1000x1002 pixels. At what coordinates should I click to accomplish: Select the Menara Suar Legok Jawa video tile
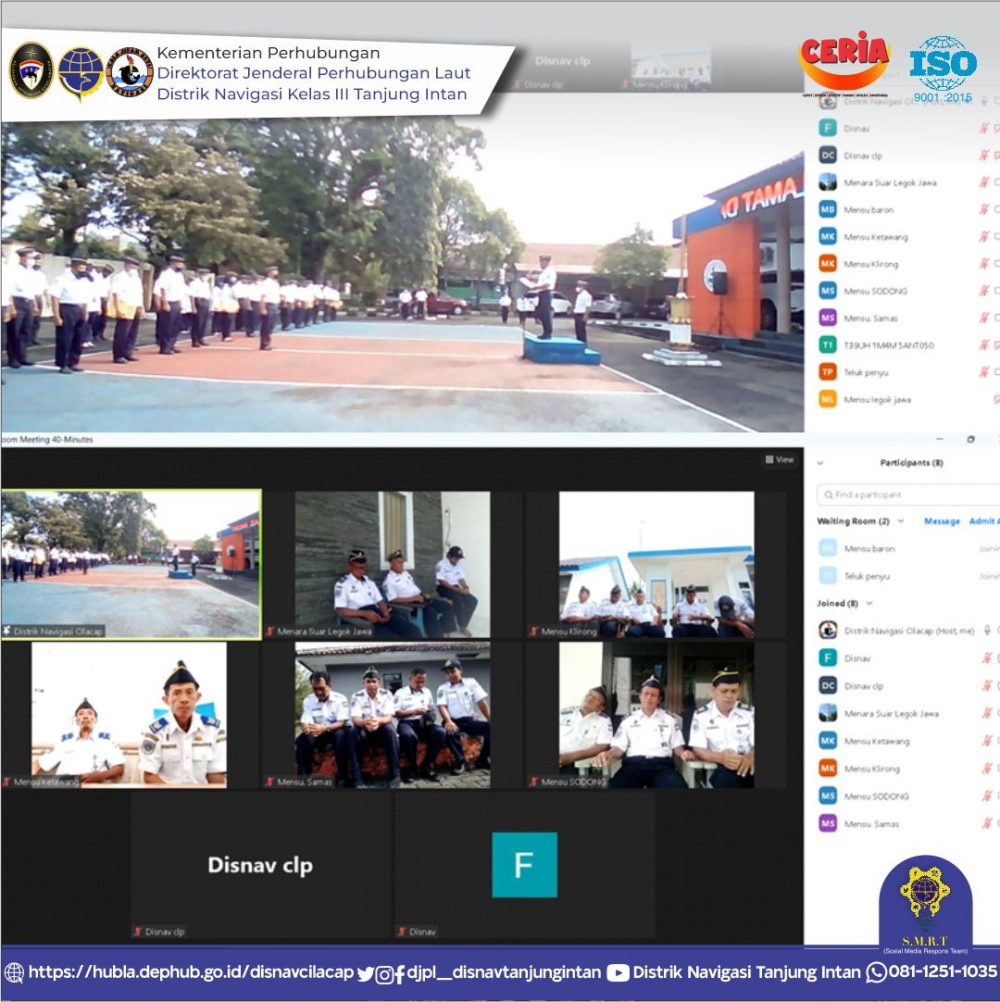pyautogui.click(x=392, y=564)
